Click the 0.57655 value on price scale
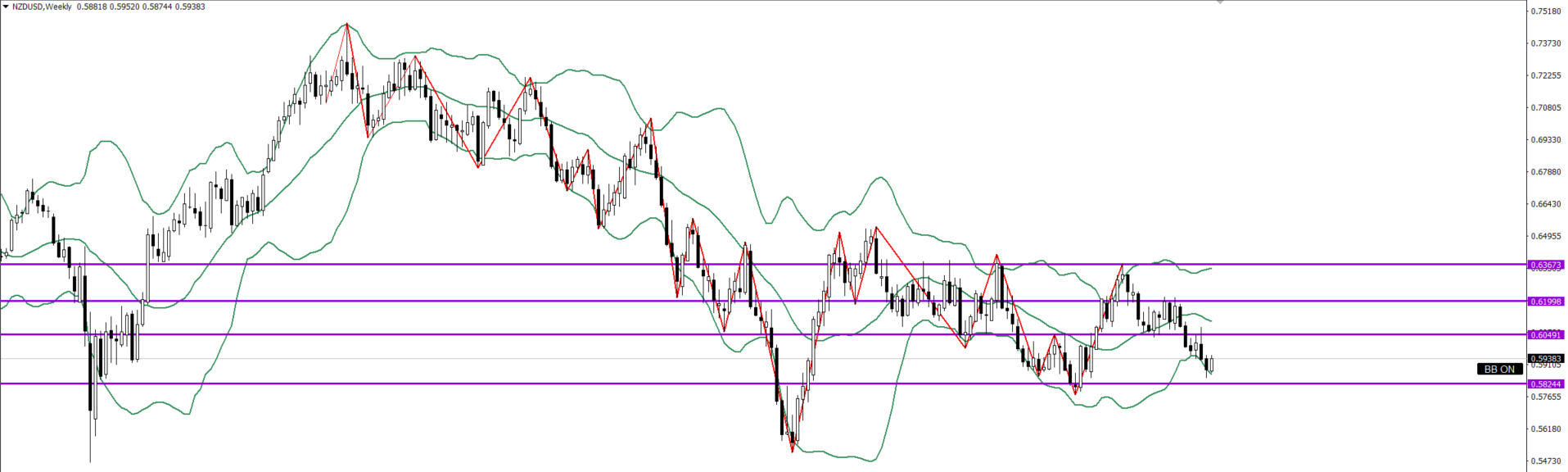Screen dimensions: 1568x472 click(1545, 397)
